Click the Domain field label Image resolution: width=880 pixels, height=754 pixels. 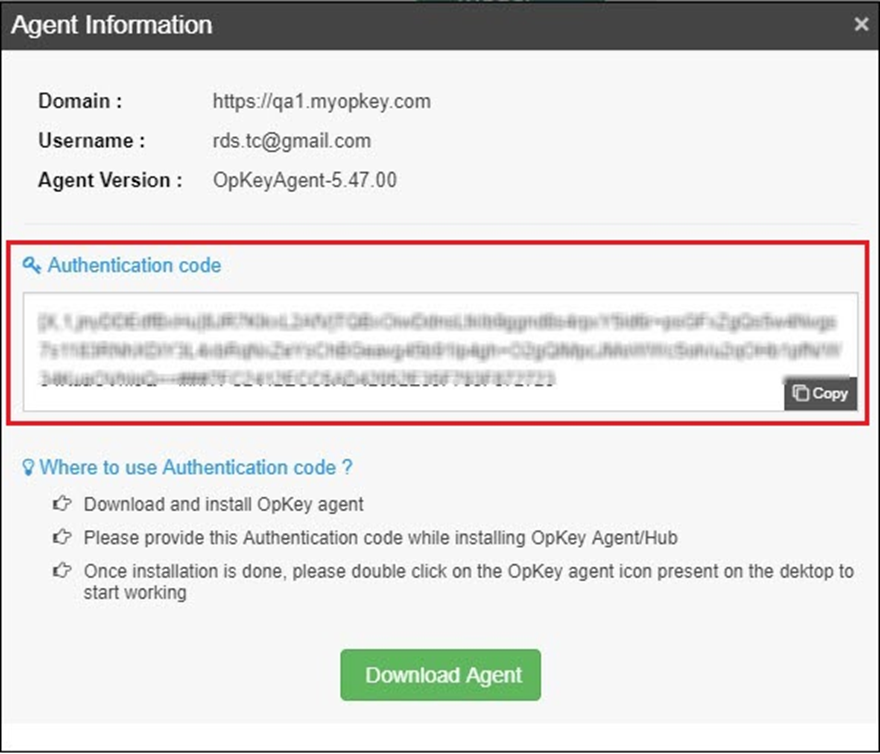click(80, 101)
